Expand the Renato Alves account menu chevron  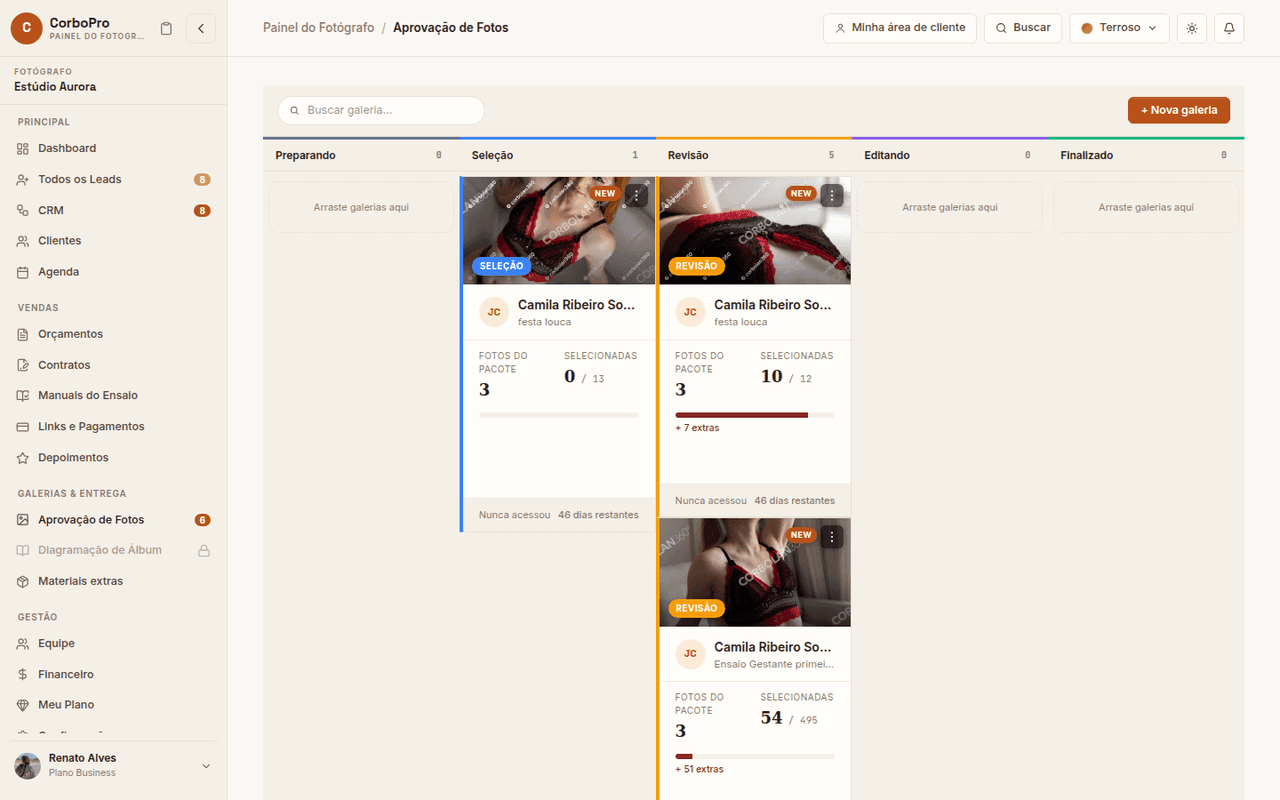[x=206, y=766]
